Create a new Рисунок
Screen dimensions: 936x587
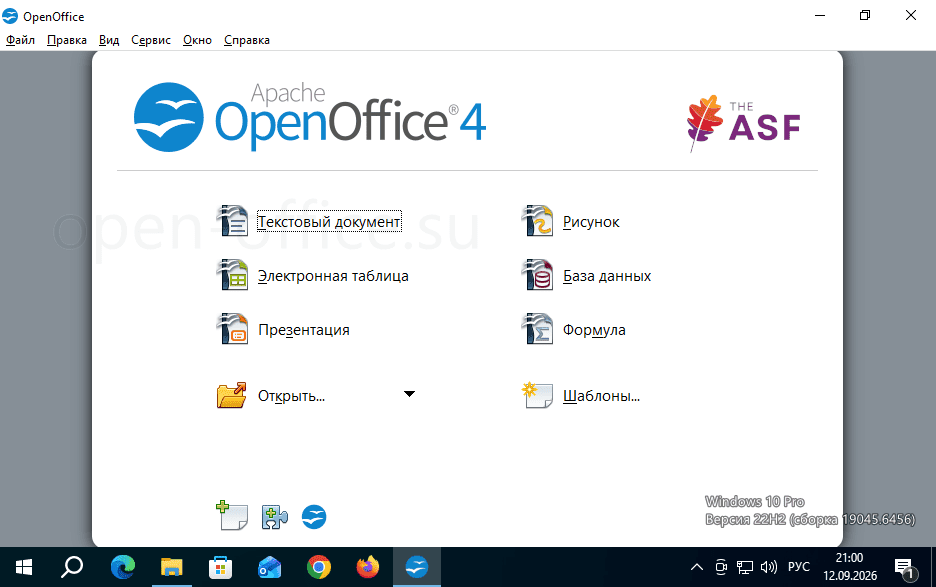pyautogui.click(x=591, y=222)
